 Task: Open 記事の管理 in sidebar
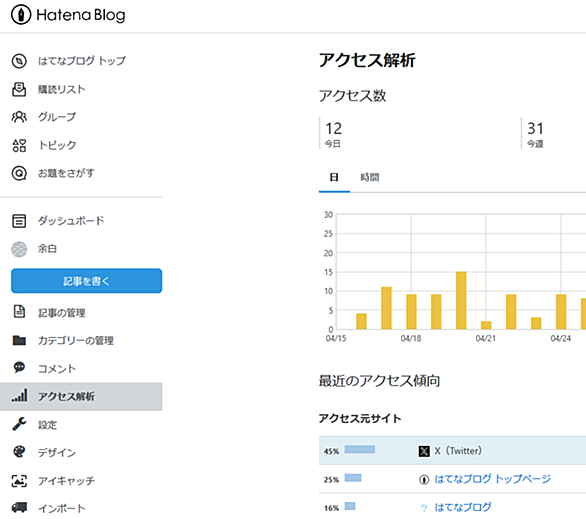point(62,313)
